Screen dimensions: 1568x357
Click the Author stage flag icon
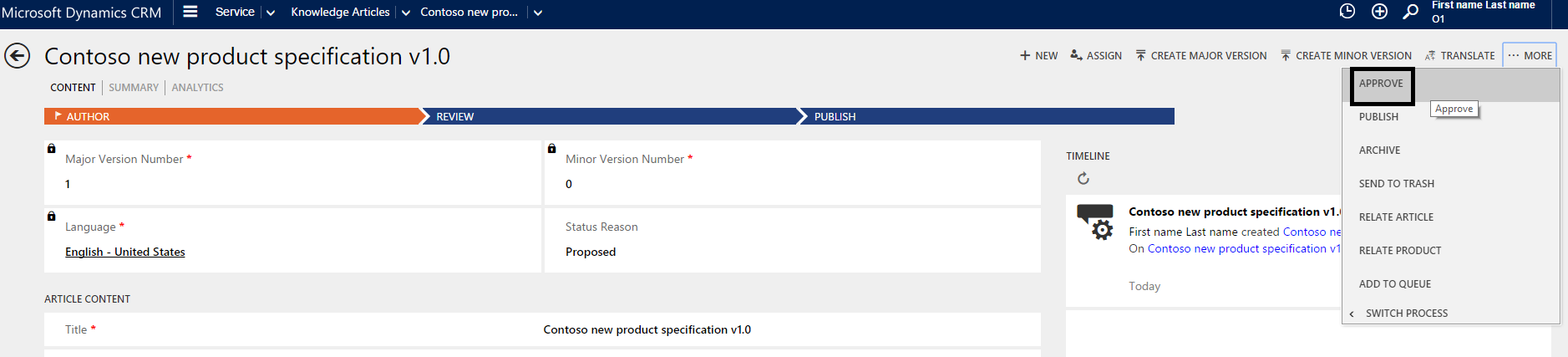tap(58, 115)
